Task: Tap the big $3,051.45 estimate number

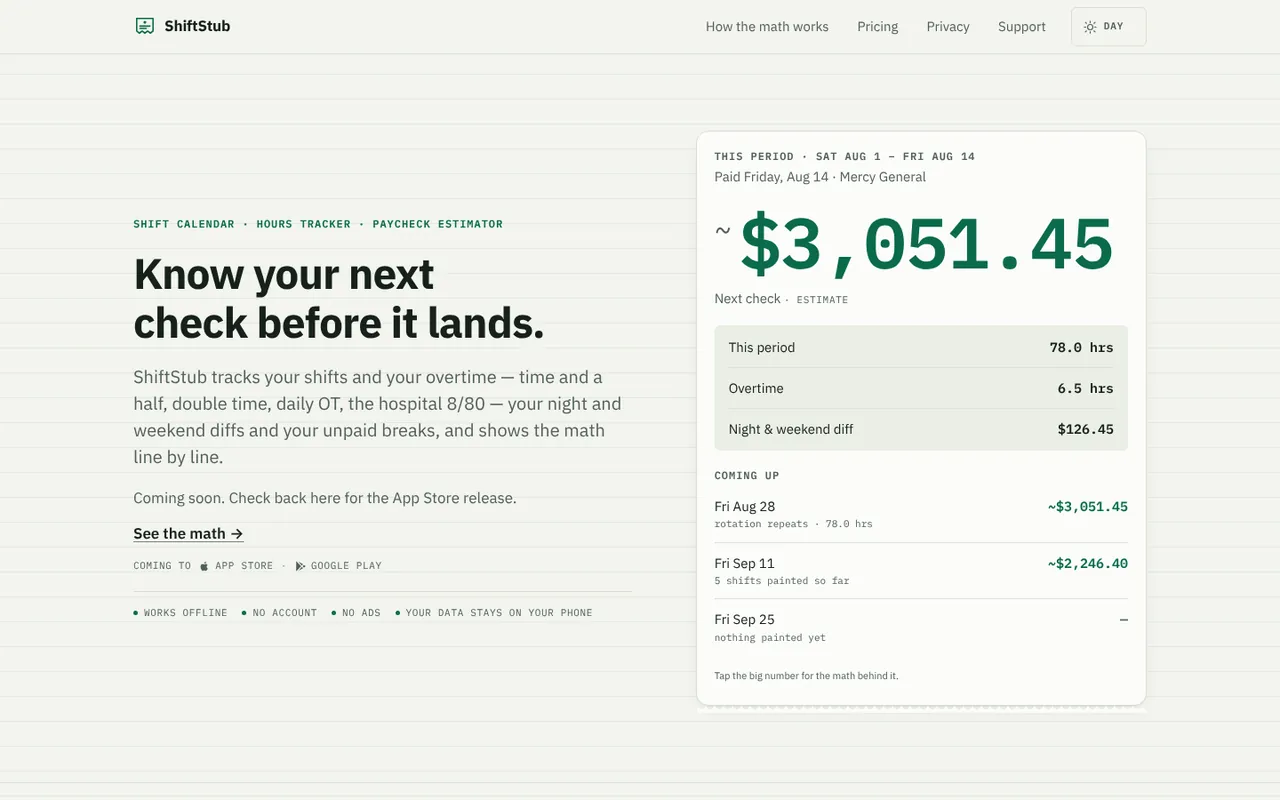Action: [926, 245]
